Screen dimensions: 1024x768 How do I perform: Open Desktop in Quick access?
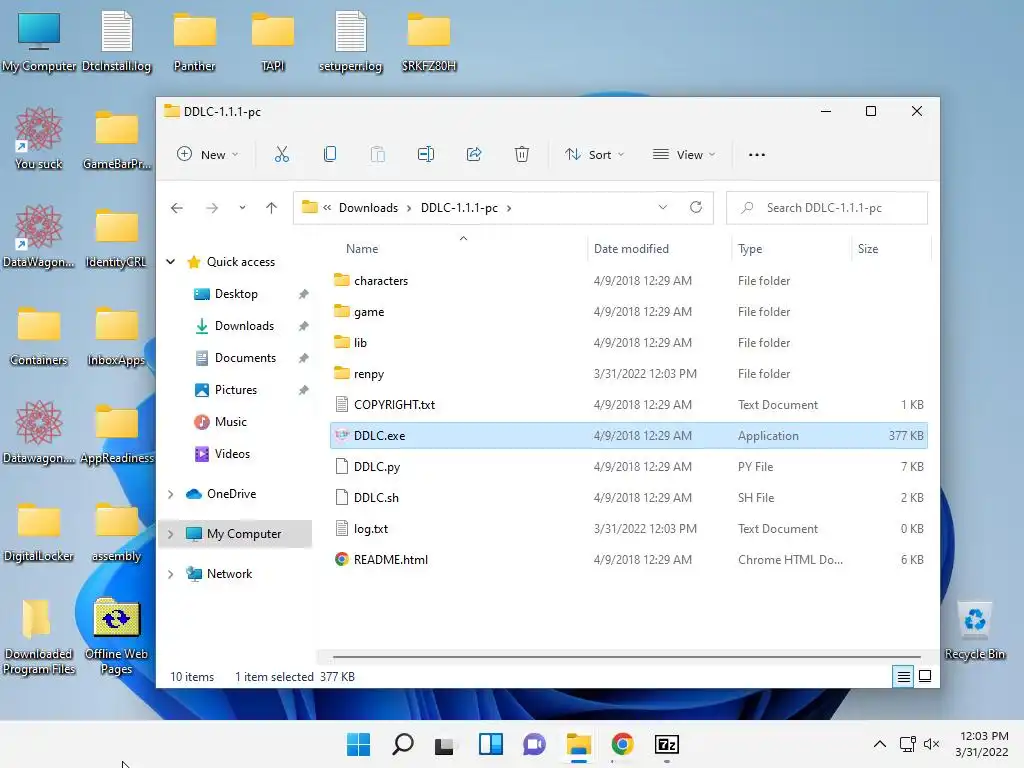[x=236, y=294]
